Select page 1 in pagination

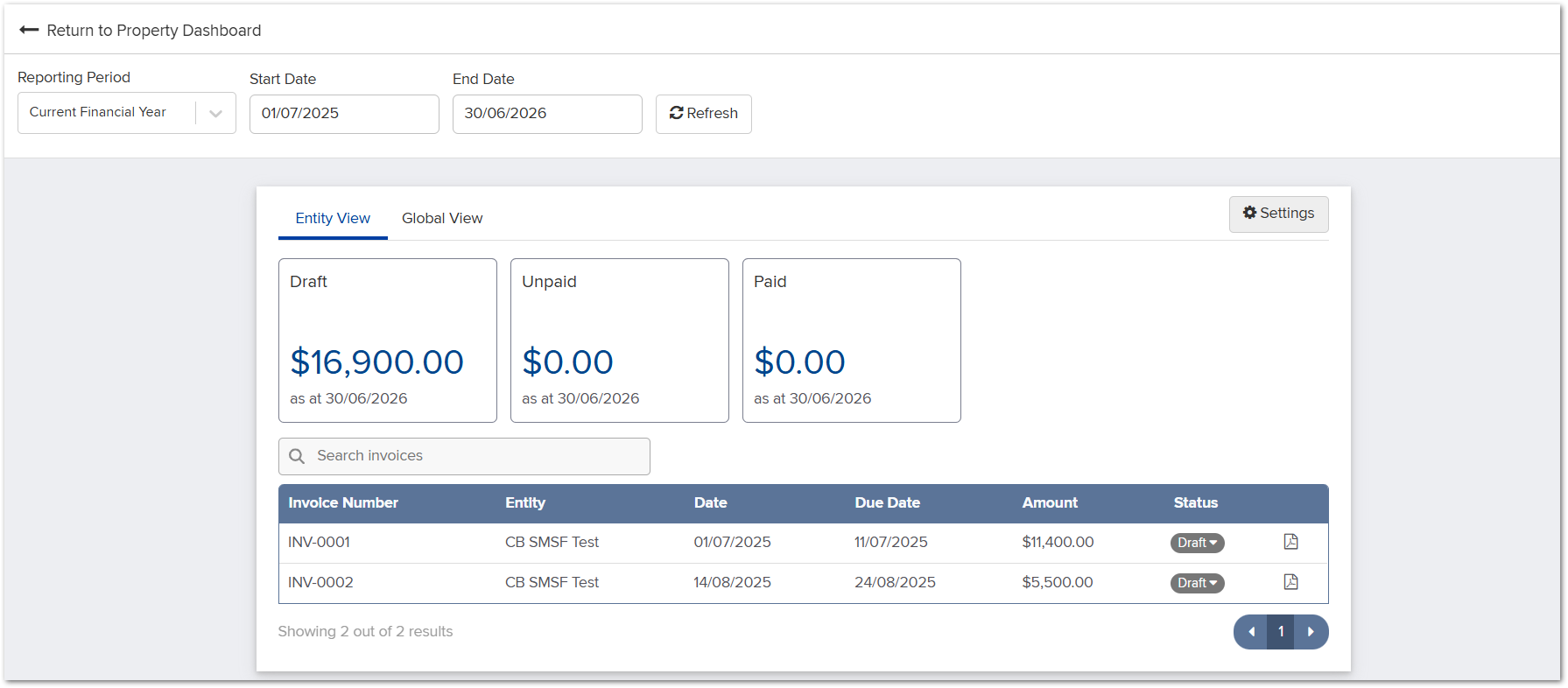click(1281, 632)
